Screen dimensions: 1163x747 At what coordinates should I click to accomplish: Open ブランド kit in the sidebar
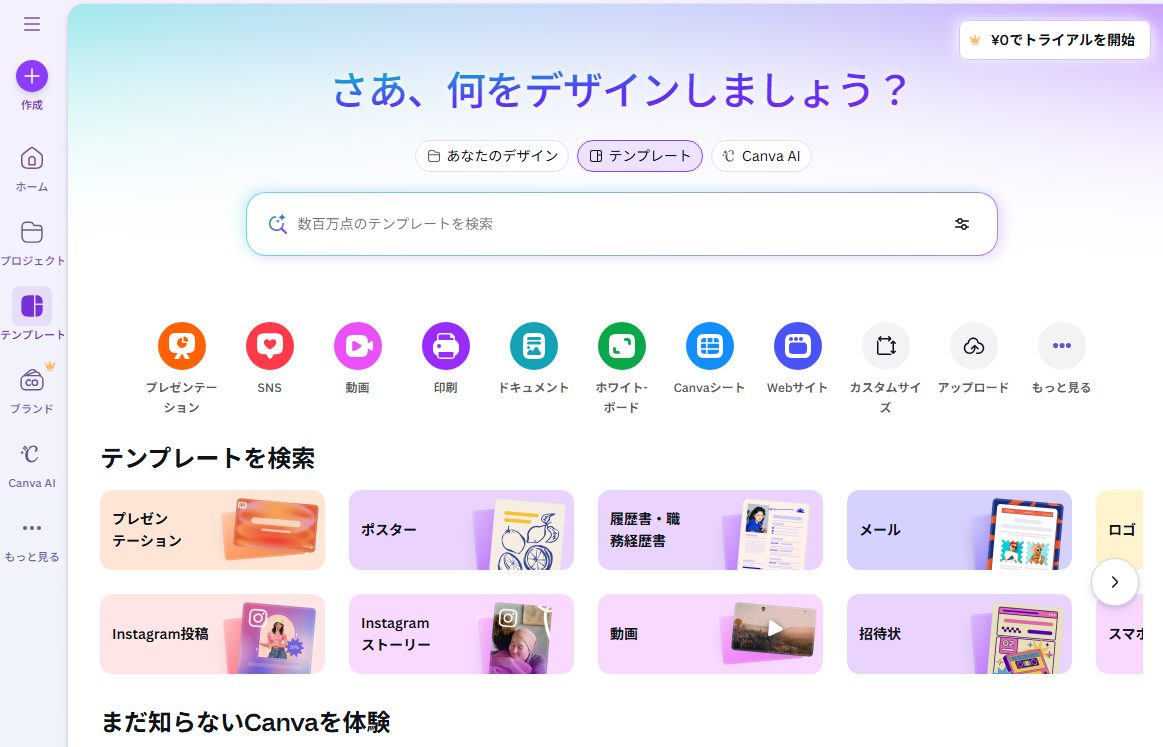click(x=32, y=391)
